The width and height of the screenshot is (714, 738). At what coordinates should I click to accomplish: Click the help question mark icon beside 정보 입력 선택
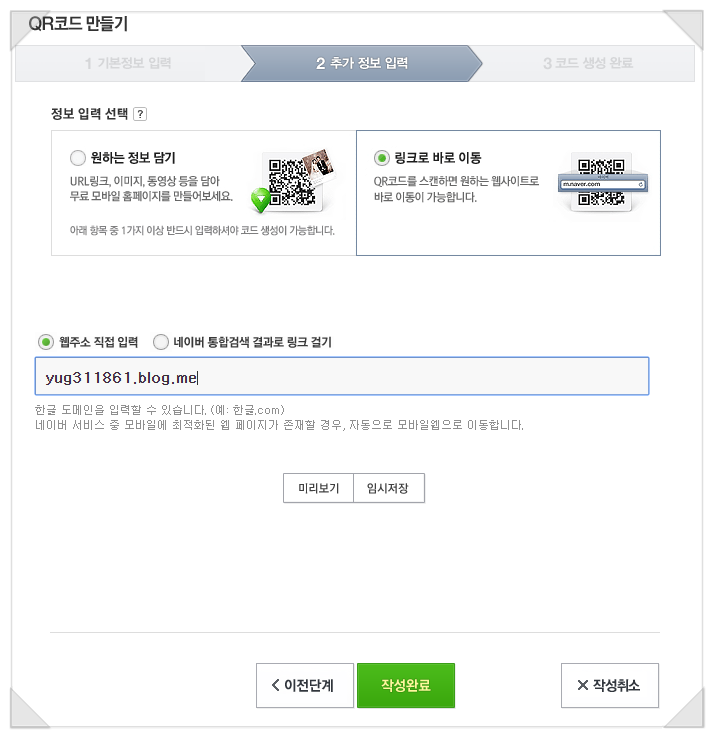coord(140,114)
